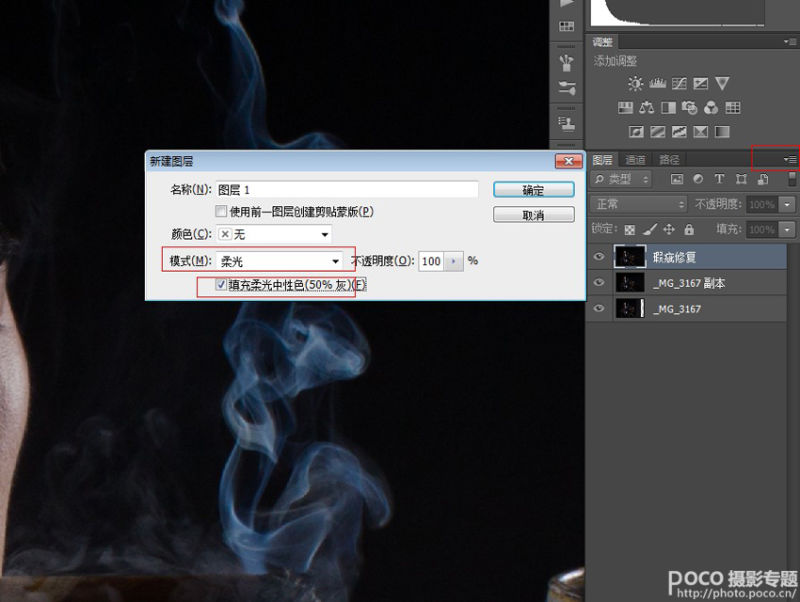Lock layer position with move icon
The image size is (800, 602).
click(669, 230)
